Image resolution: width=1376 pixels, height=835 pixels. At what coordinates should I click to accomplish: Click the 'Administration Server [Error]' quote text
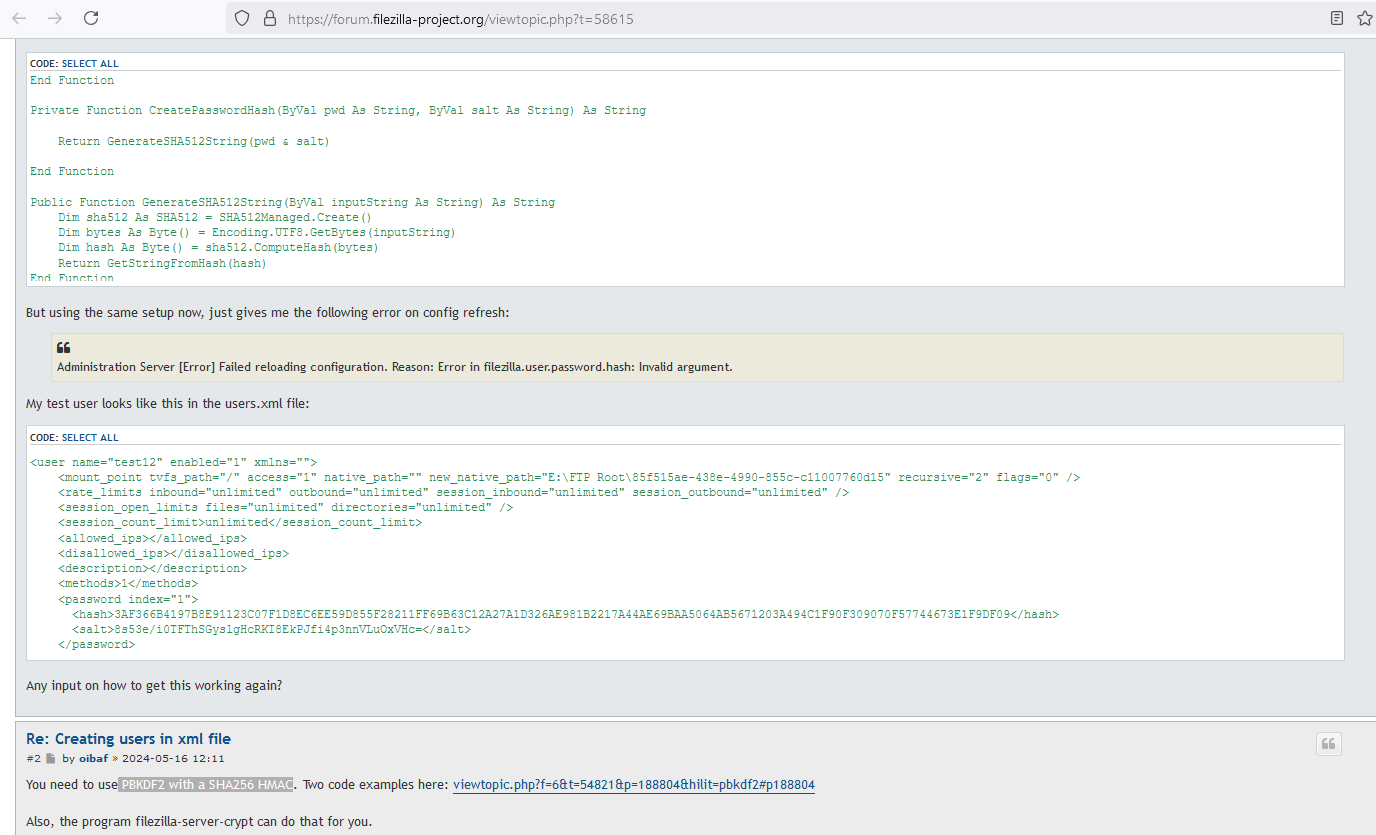coord(394,367)
